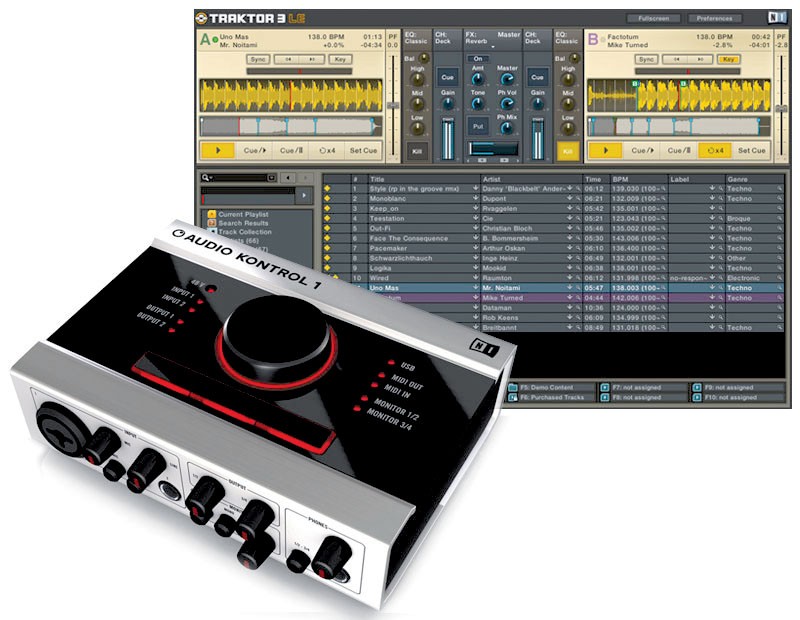Click the label arrow in the Uno Mas row
This screenshot has height=620, width=800.
pos(712,288)
